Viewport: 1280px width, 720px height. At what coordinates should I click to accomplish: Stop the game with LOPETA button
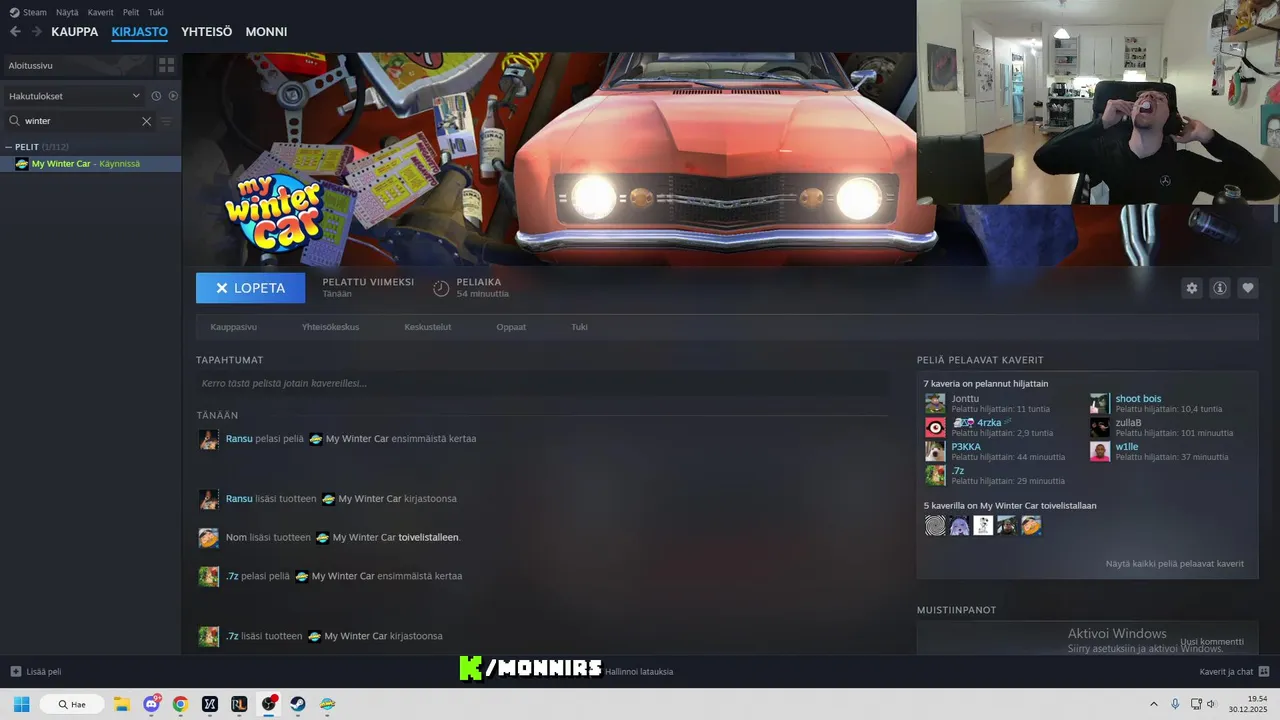(251, 288)
